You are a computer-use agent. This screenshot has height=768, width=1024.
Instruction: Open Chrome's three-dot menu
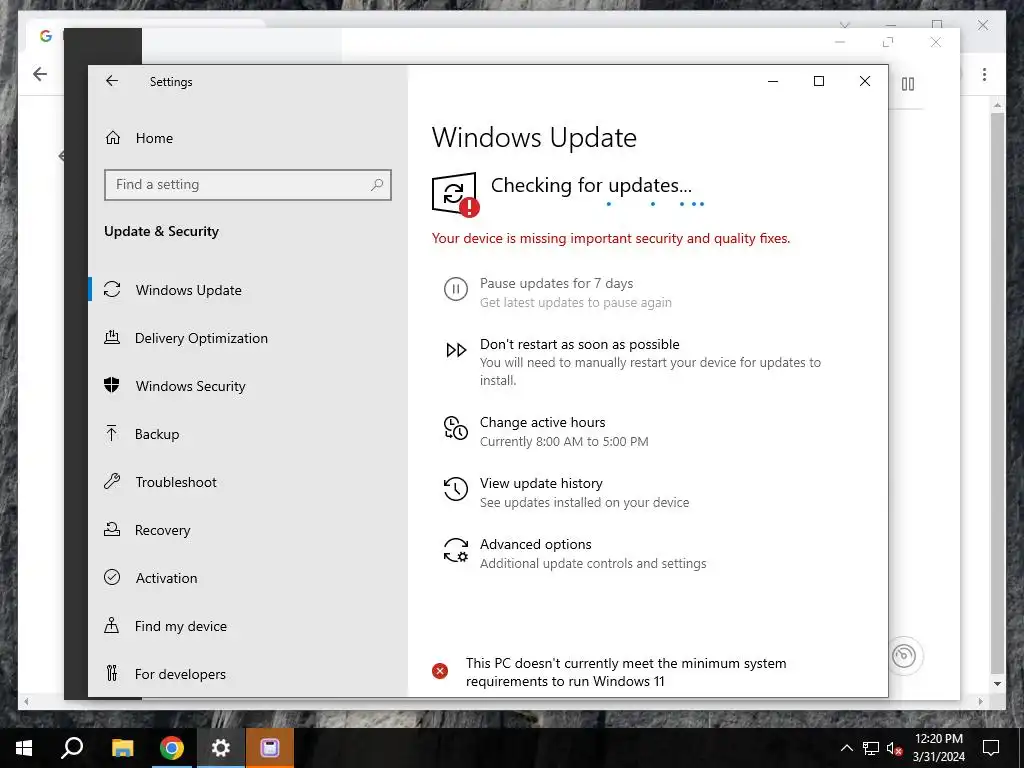click(984, 74)
